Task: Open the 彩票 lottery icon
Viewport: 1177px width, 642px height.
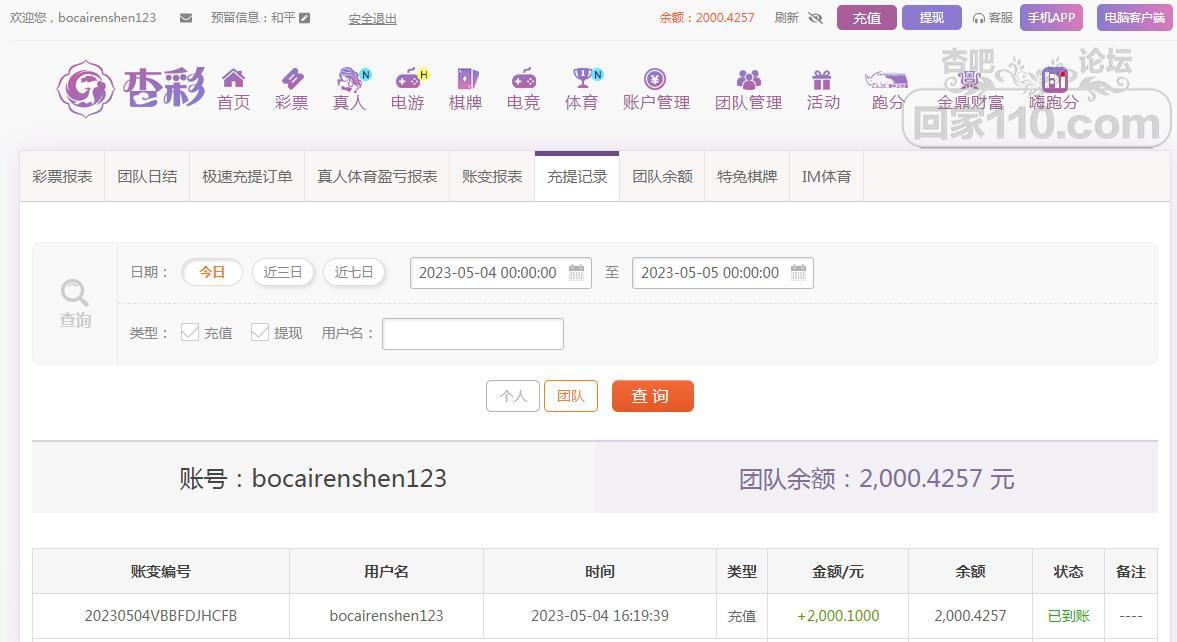Action: coord(291,80)
